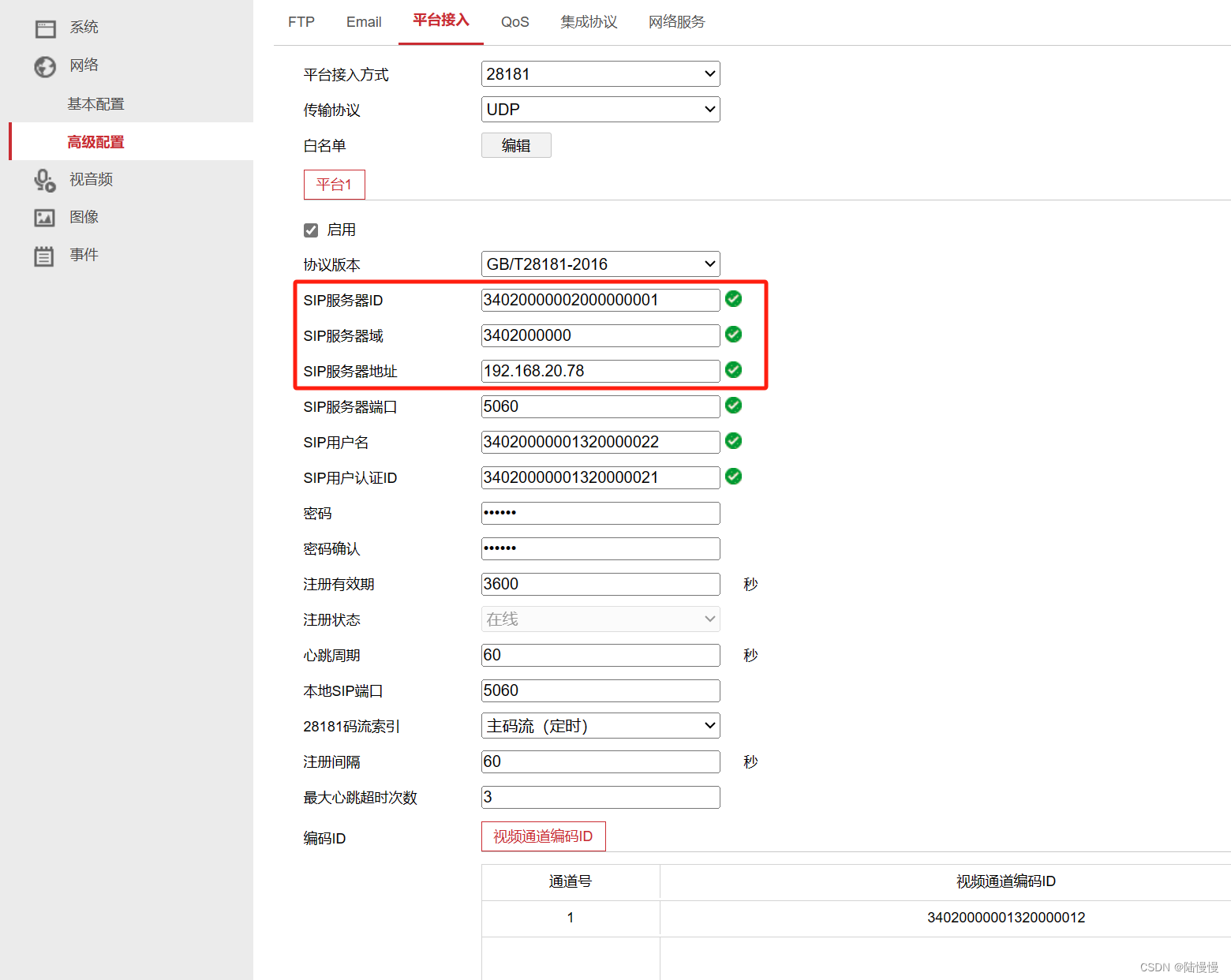Click the 编辑 whitelist edit button
Image resolution: width=1231 pixels, height=980 pixels.
516,145
